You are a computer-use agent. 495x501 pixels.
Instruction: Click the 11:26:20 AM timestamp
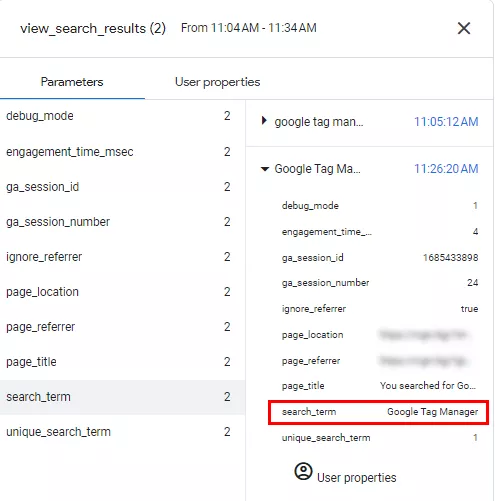pos(446,169)
